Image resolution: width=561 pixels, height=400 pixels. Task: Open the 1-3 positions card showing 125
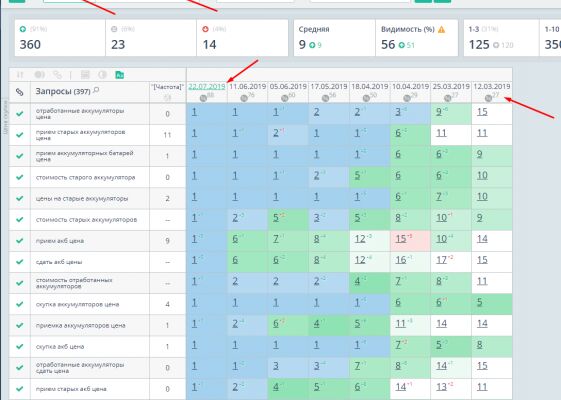coord(501,38)
